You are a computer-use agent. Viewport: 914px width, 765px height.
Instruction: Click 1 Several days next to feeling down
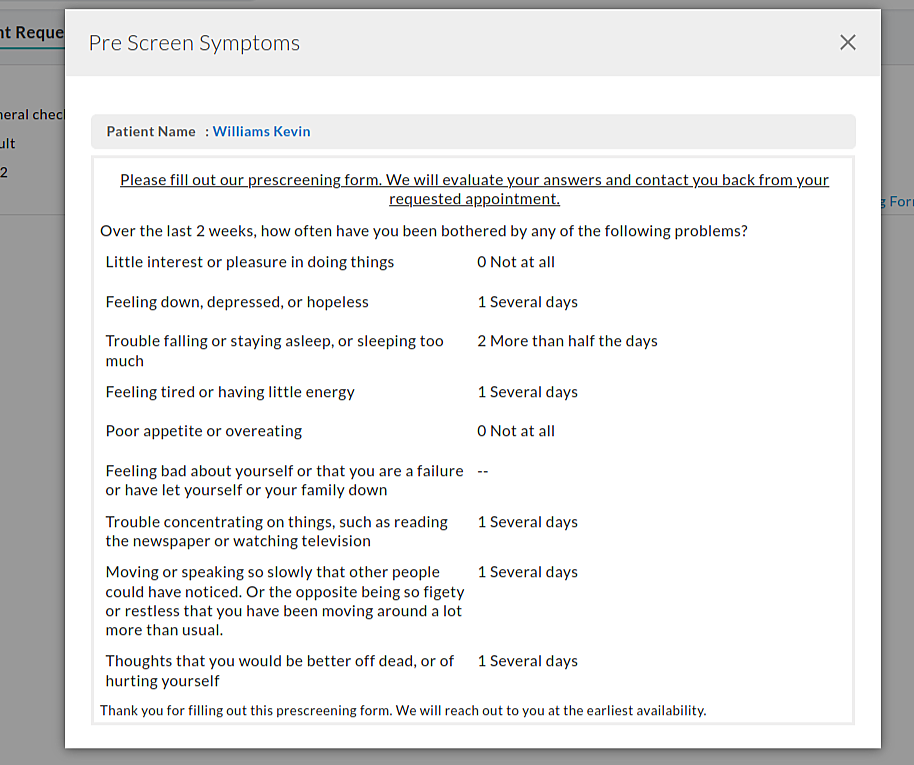[x=527, y=301]
